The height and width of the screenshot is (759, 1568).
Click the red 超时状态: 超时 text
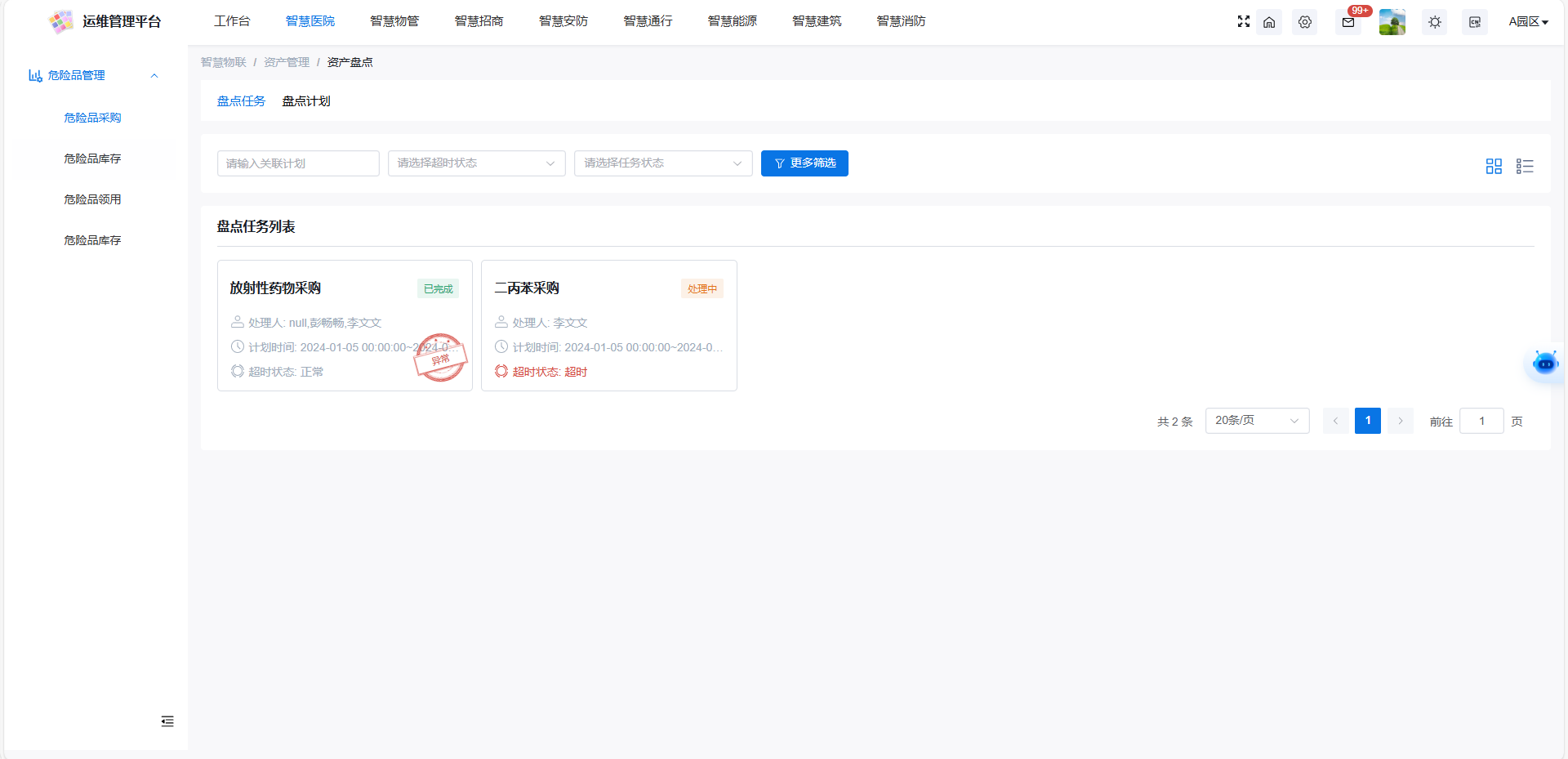(x=550, y=372)
